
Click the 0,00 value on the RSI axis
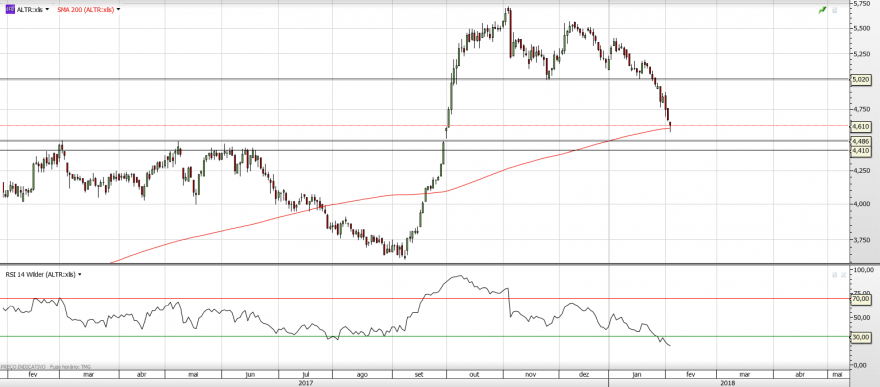[x=859, y=365]
